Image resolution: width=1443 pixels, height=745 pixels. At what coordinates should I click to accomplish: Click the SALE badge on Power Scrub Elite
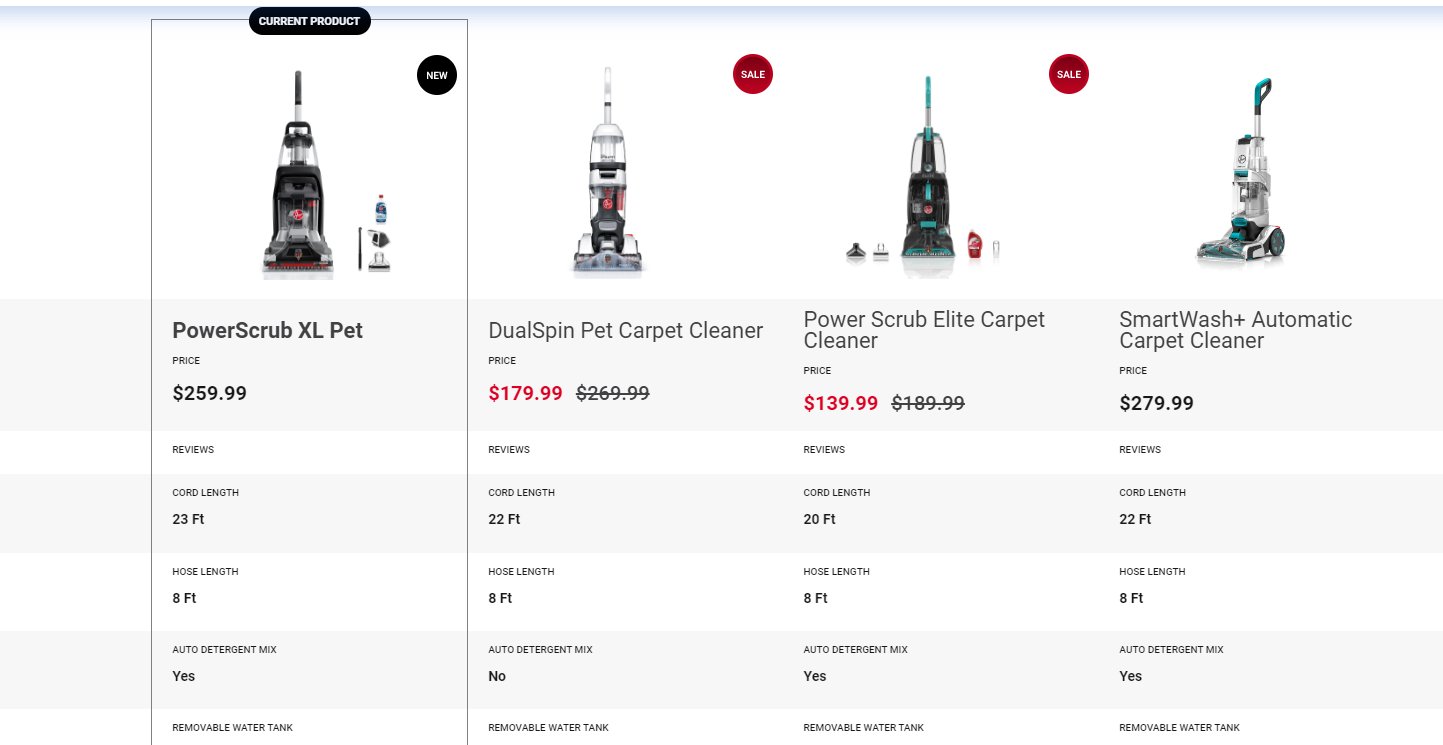(1069, 75)
